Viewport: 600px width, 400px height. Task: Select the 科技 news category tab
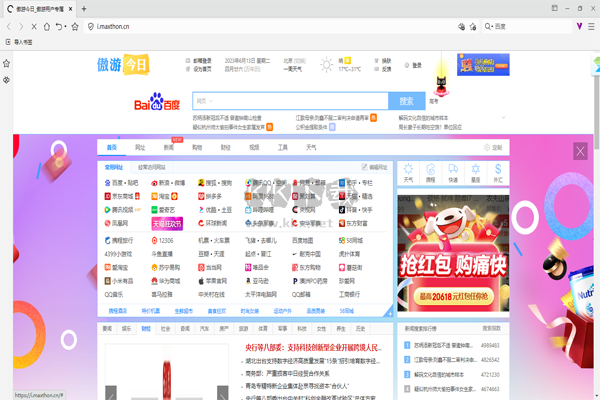tap(302, 329)
